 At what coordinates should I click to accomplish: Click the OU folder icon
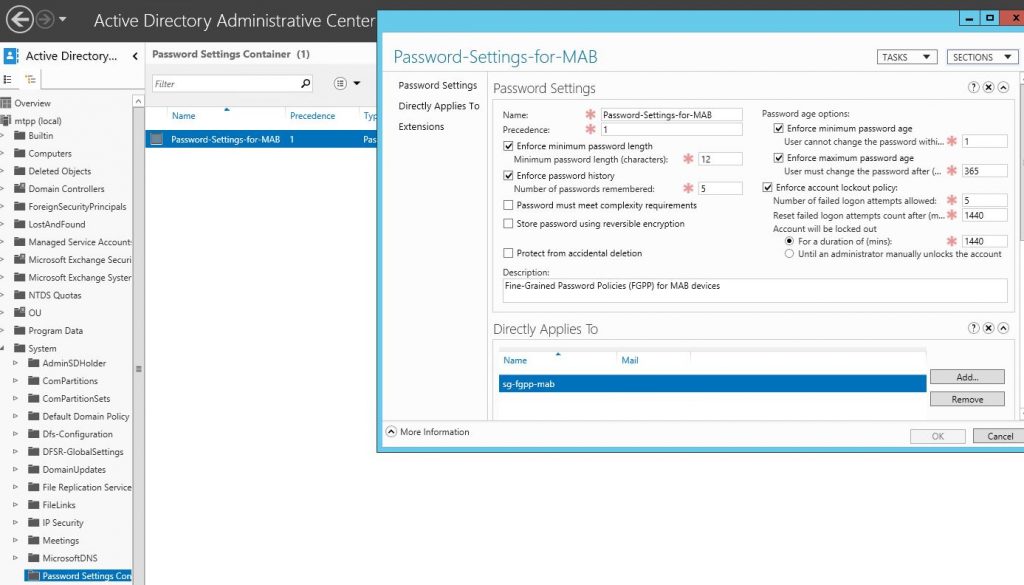(20, 313)
